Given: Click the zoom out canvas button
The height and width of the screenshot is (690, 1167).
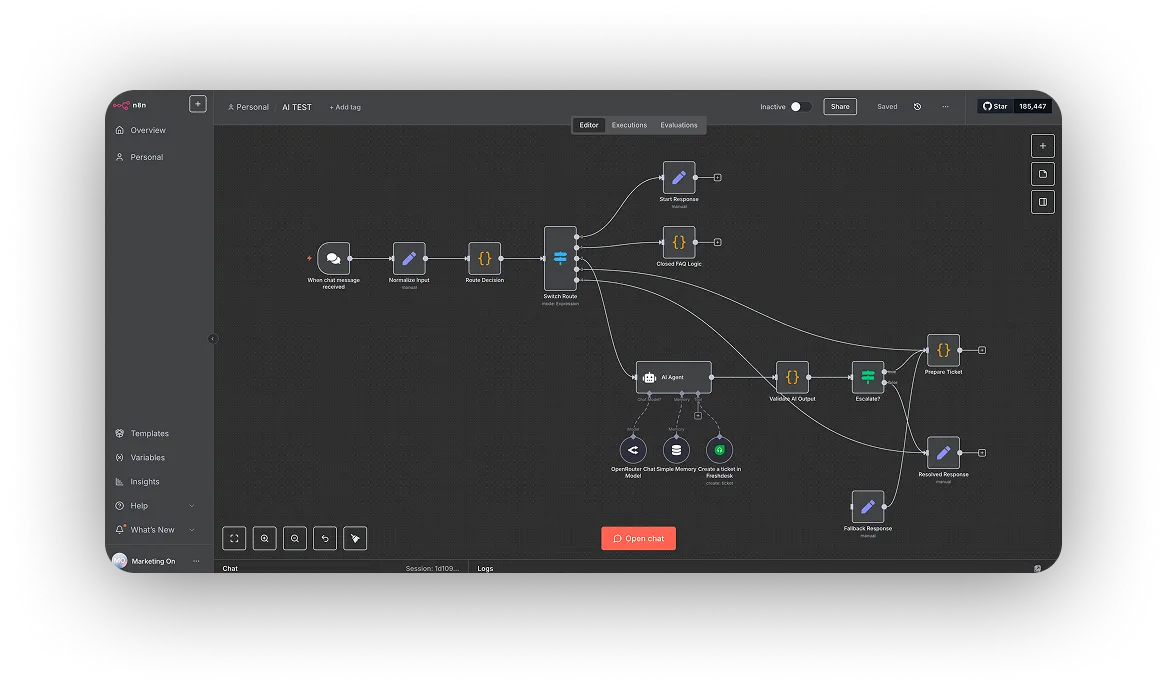Looking at the screenshot, I should (295, 538).
